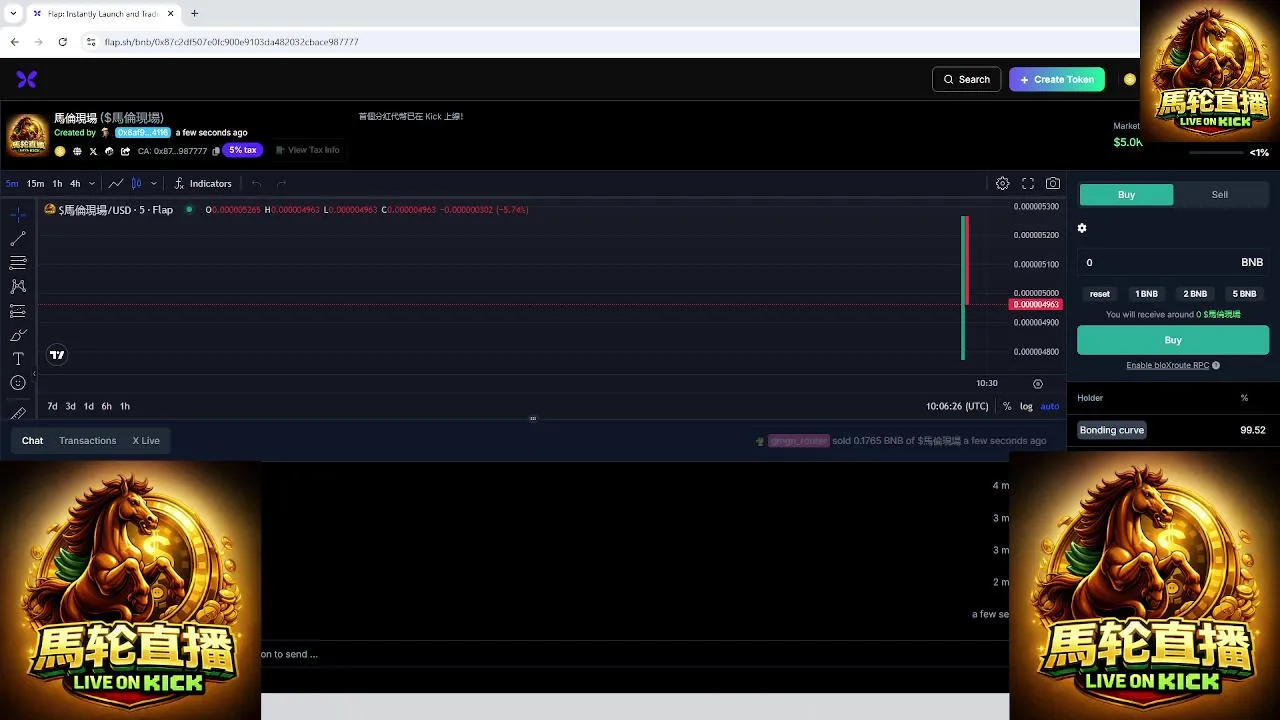Open the Indicators menu
Image resolution: width=1280 pixels, height=720 pixels.
click(202, 183)
